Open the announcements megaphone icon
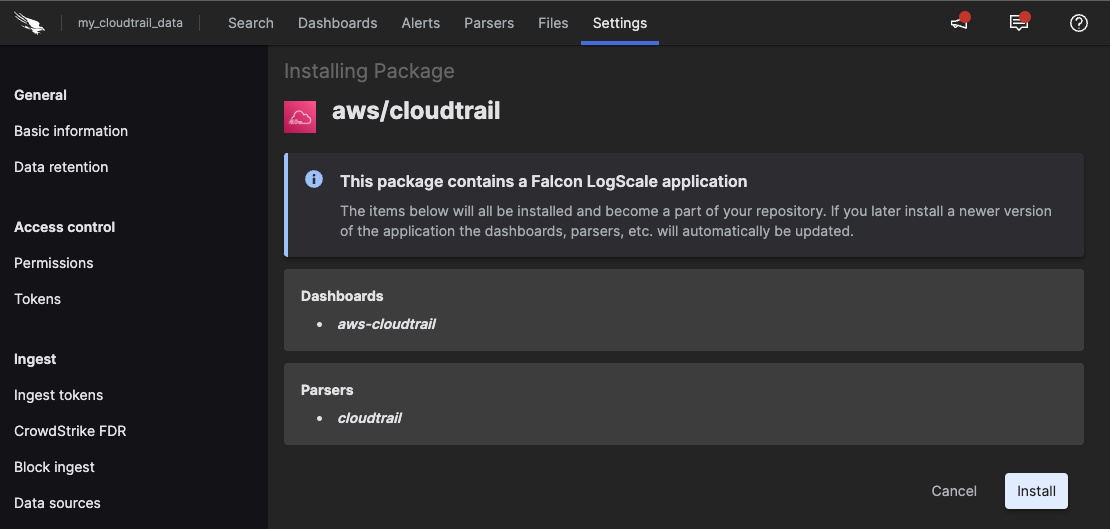Screen dimensions: 1110x529 (x=959, y=23)
